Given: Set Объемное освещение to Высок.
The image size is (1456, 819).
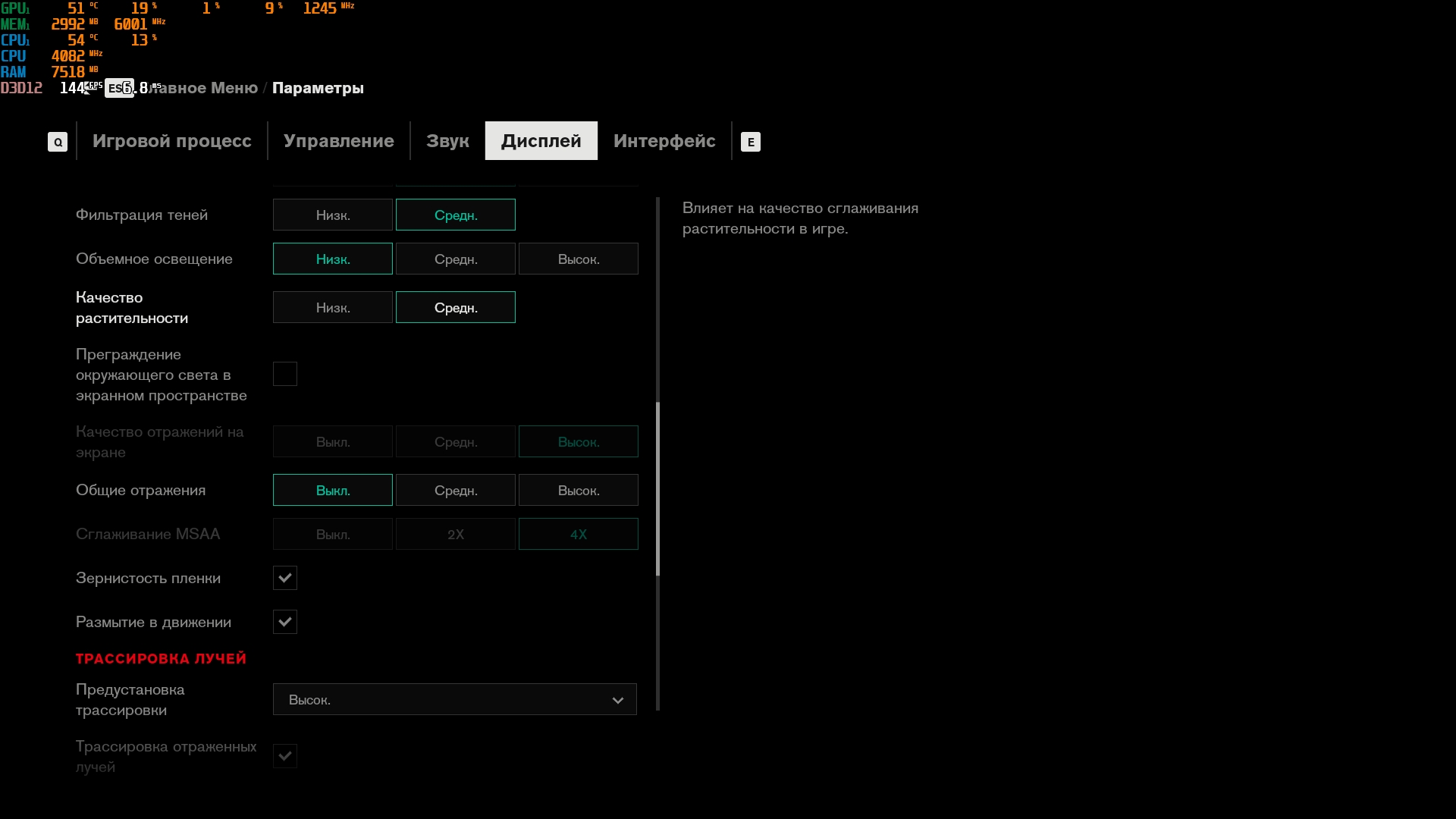Looking at the screenshot, I should (579, 259).
